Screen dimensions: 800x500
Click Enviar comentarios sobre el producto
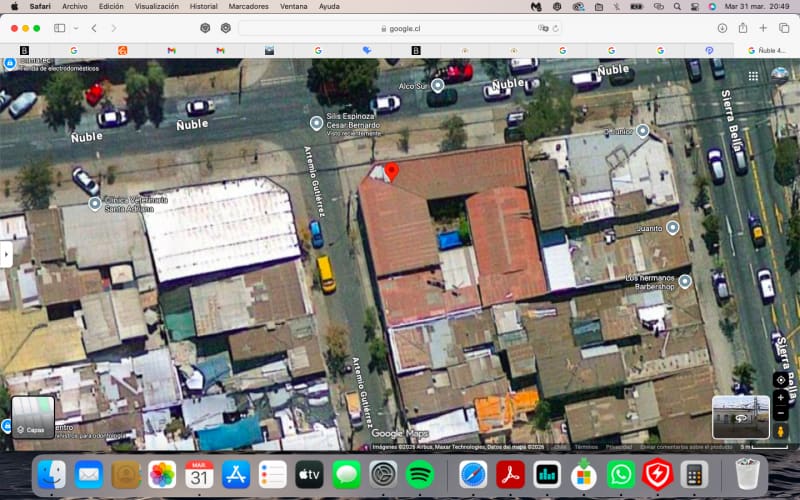click(686, 447)
